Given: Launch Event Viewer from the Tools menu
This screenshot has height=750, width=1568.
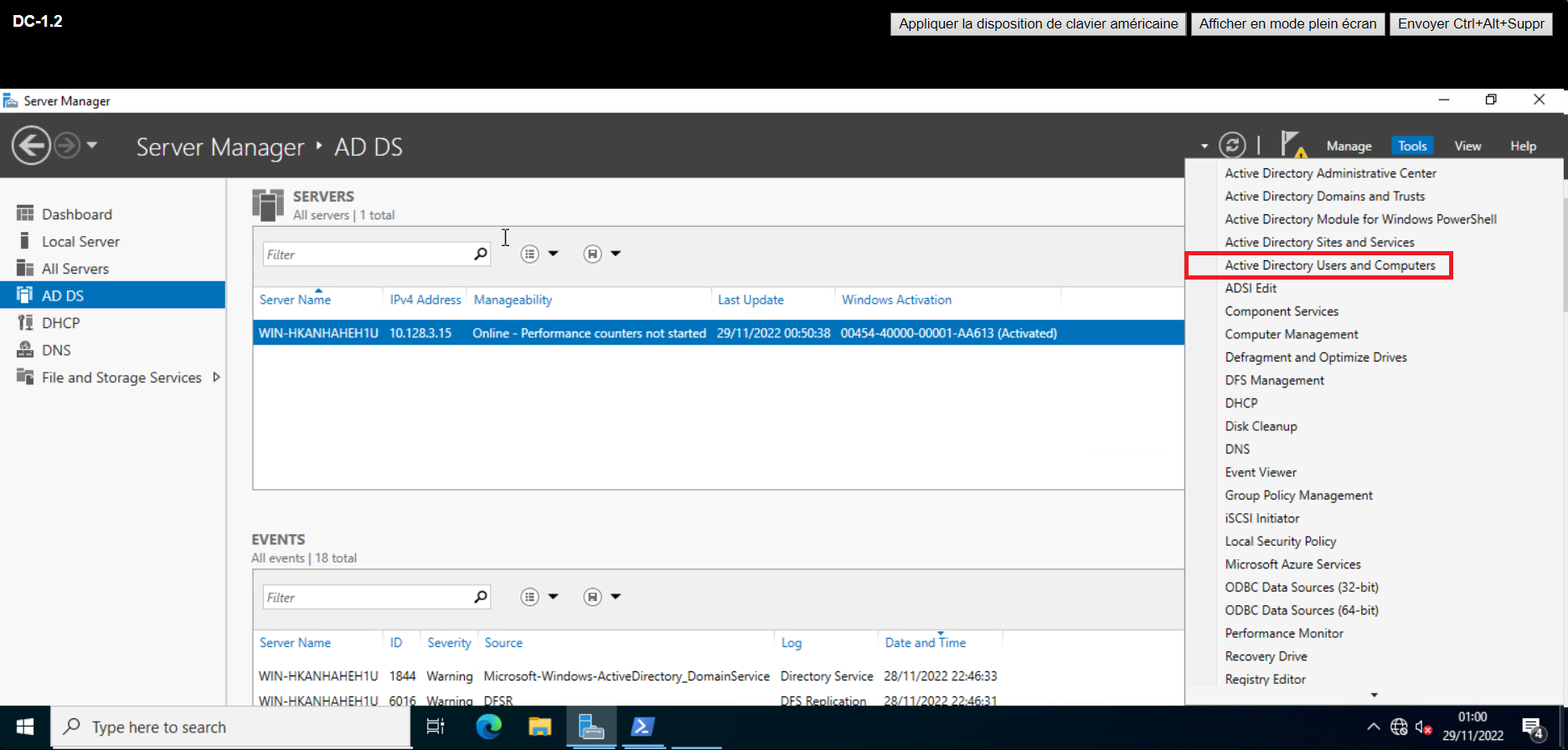Looking at the screenshot, I should coord(1260,472).
